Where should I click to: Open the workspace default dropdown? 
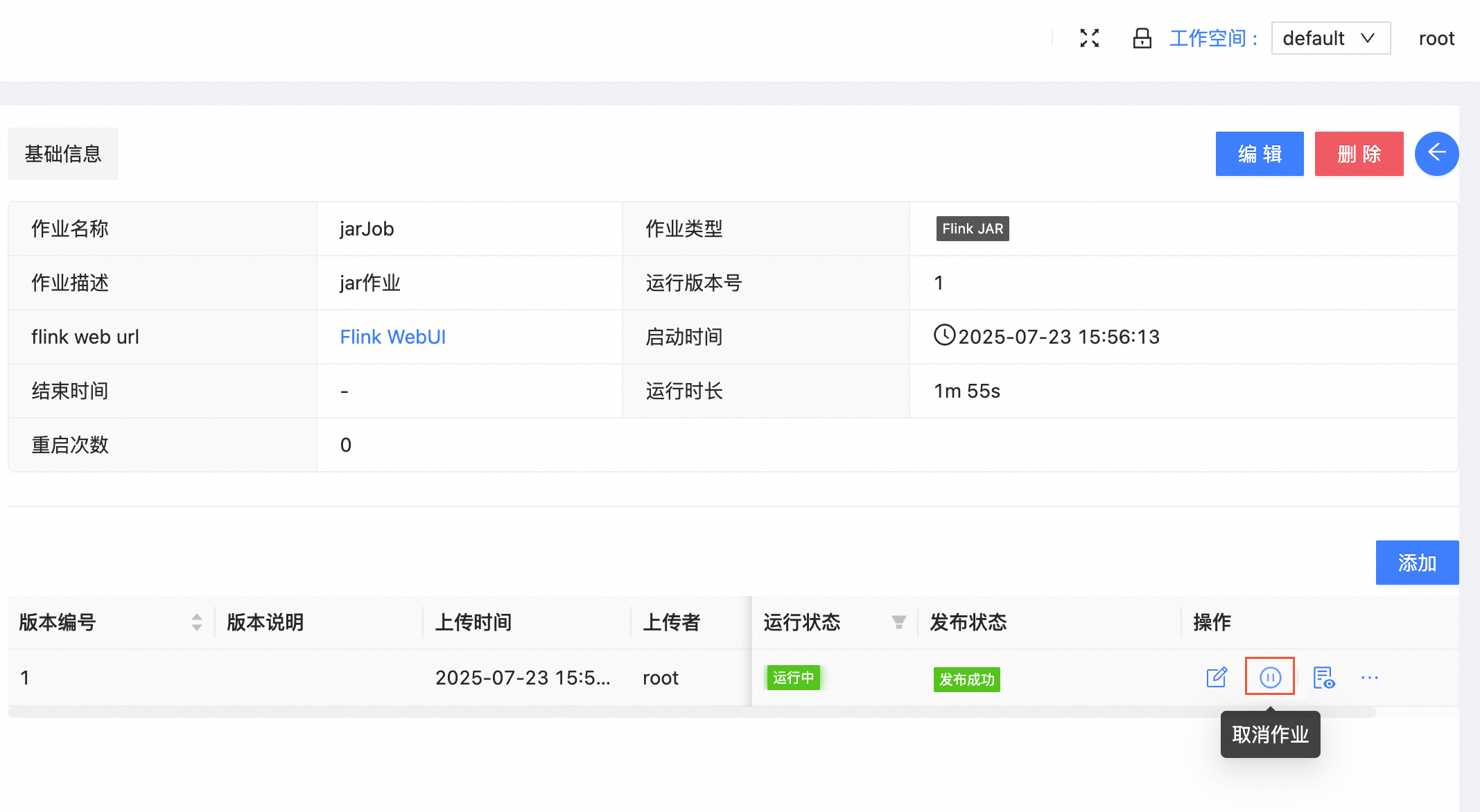1330,38
